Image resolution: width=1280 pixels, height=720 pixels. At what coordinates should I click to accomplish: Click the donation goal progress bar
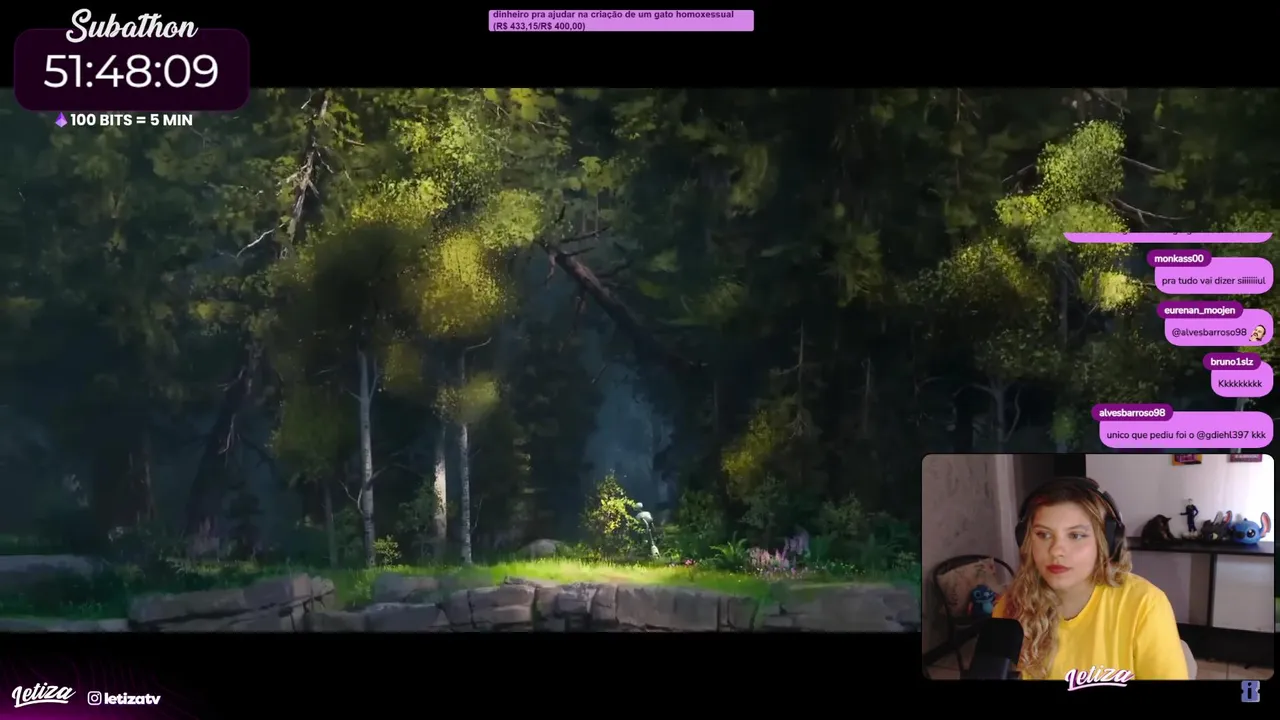tap(621, 20)
